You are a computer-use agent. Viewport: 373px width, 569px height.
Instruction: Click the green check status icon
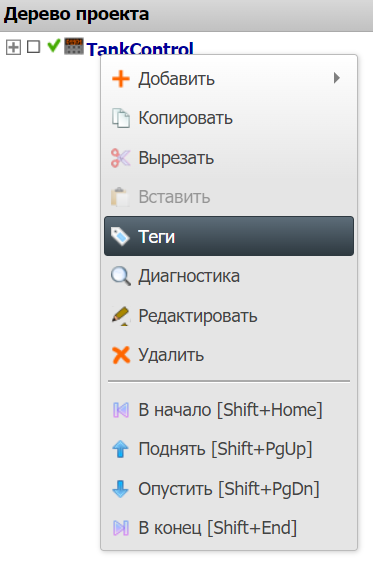click(54, 46)
